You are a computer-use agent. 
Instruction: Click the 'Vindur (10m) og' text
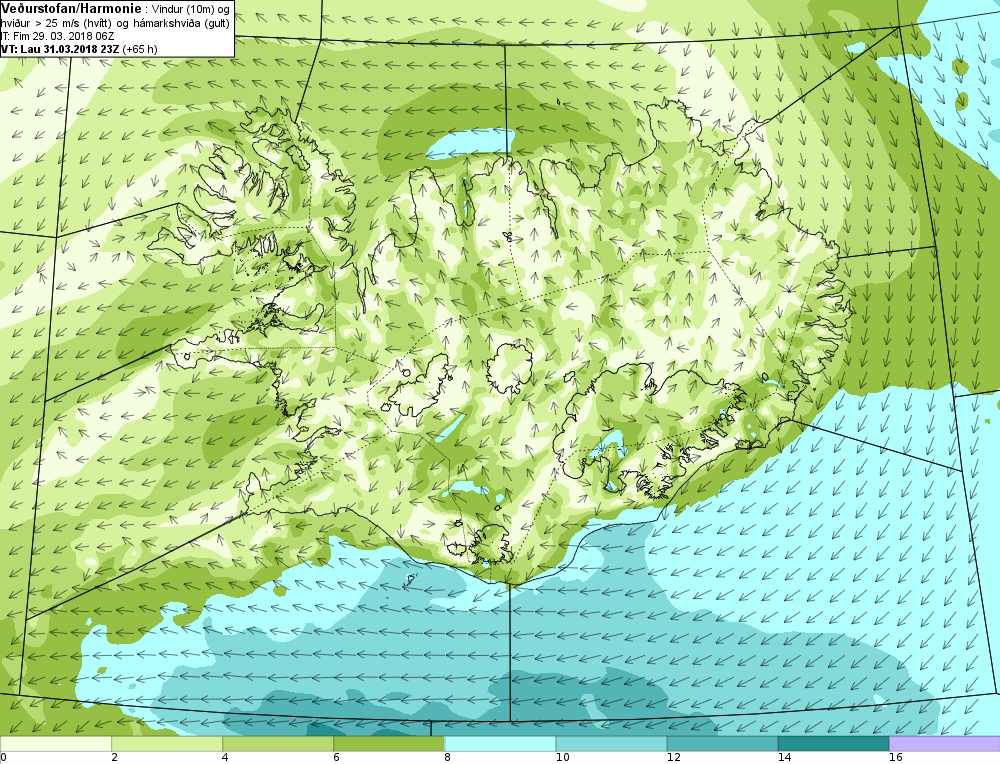(189, 10)
